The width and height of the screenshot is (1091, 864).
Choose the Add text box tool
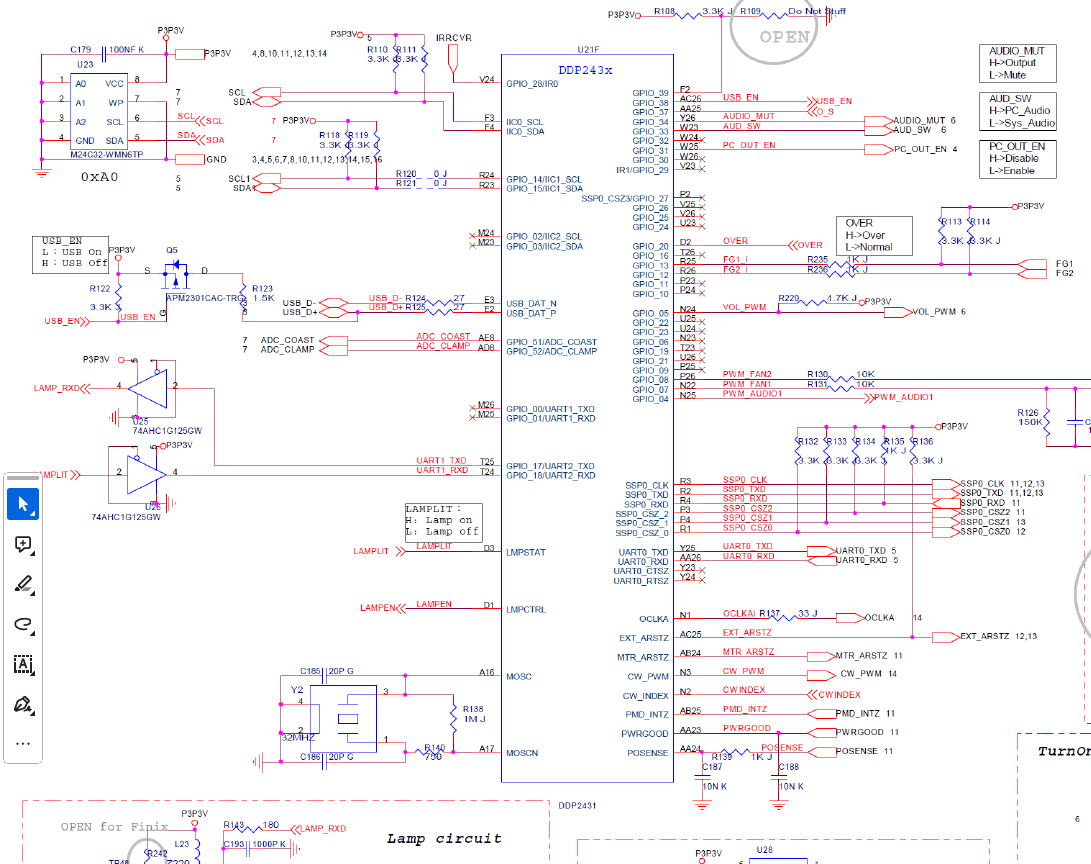pyautogui.click(x=23, y=664)
